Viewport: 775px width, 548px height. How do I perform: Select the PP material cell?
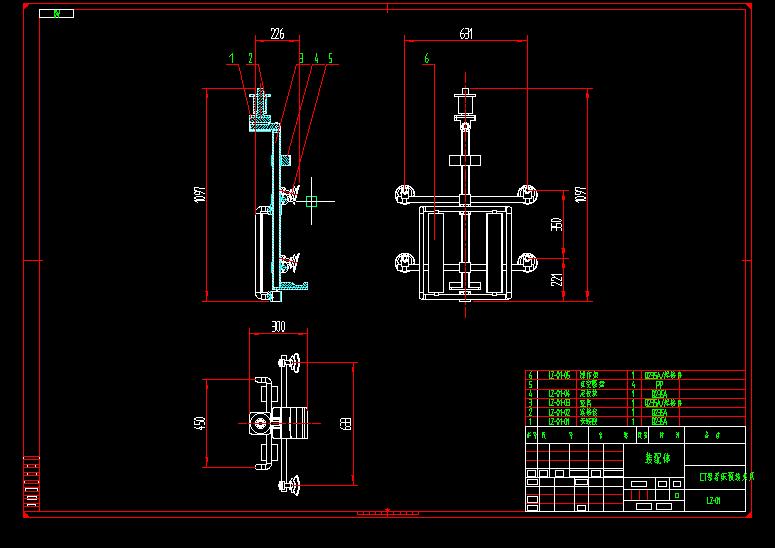659,384
